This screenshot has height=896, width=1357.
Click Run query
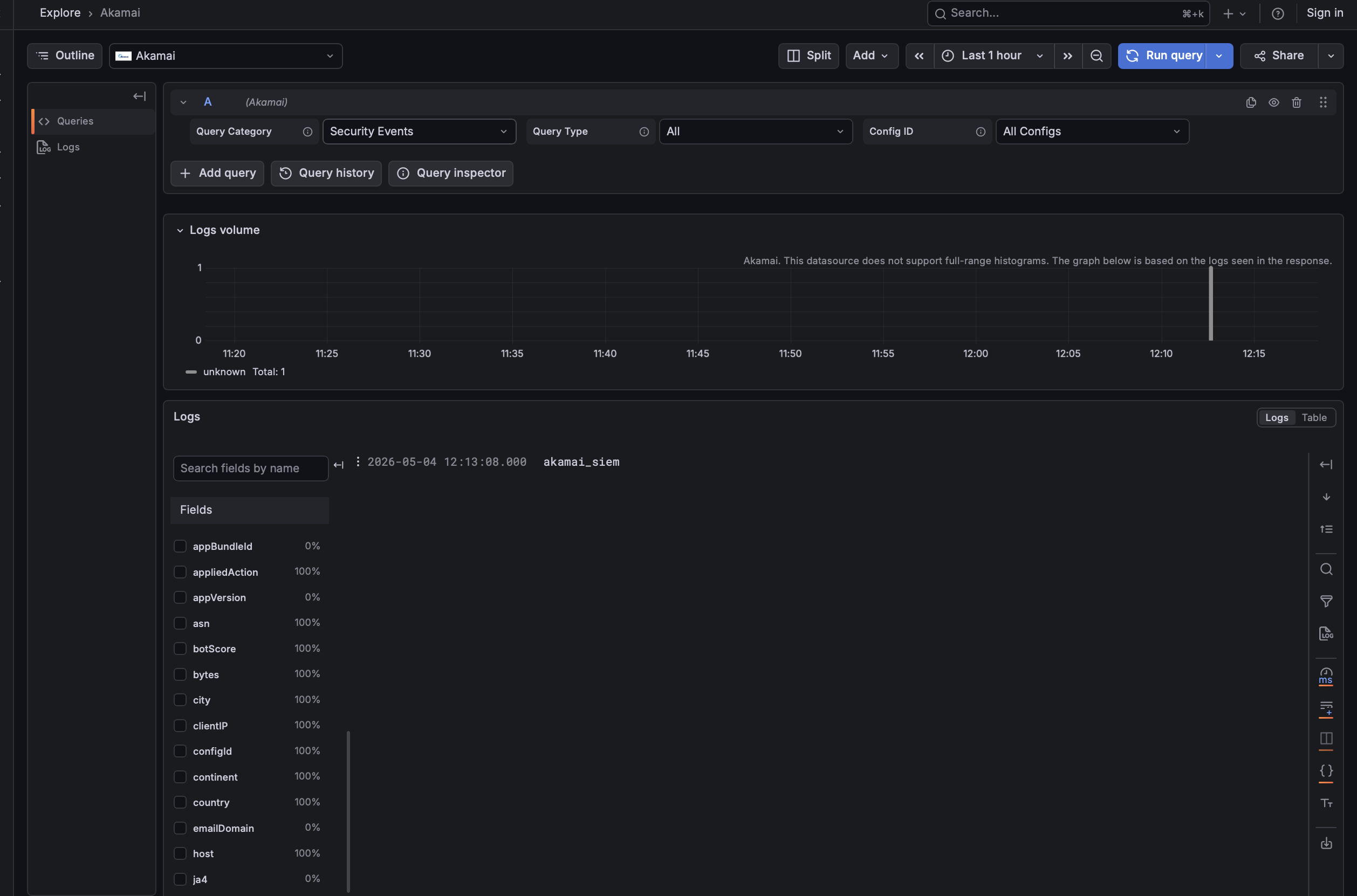tap(1162, 56)
